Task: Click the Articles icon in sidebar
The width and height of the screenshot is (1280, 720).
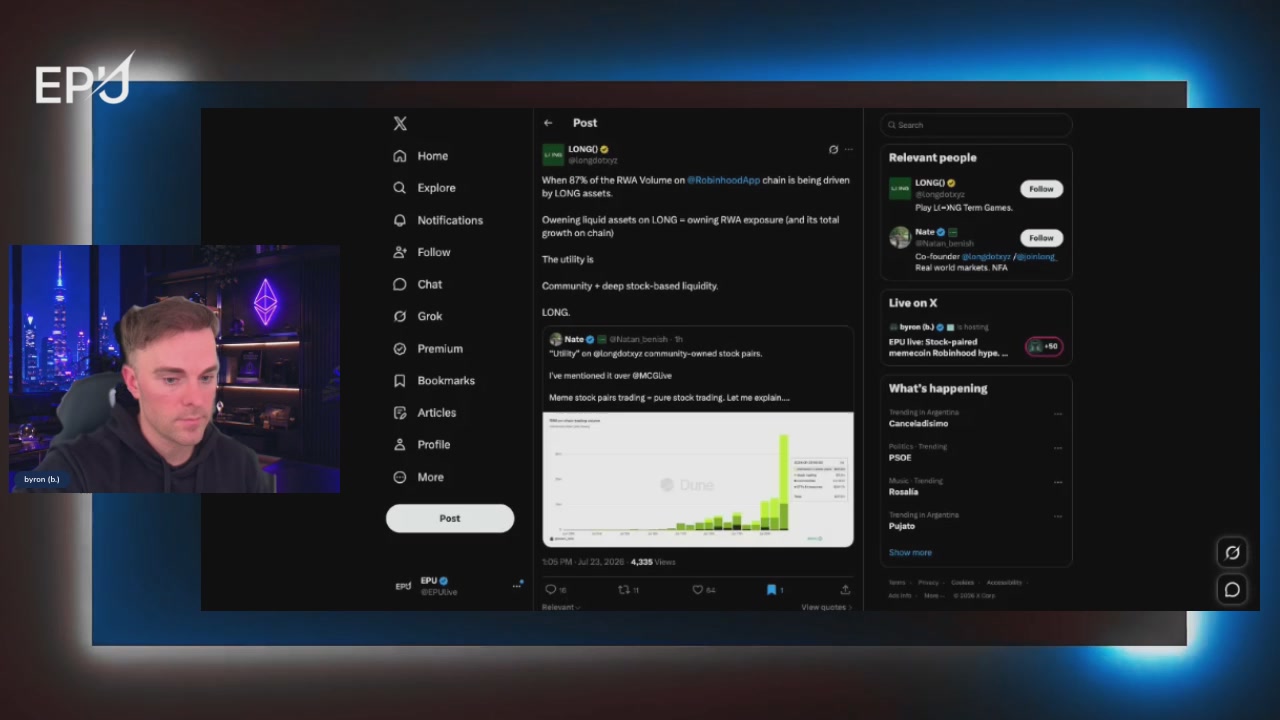Action: tap(400, 412)
